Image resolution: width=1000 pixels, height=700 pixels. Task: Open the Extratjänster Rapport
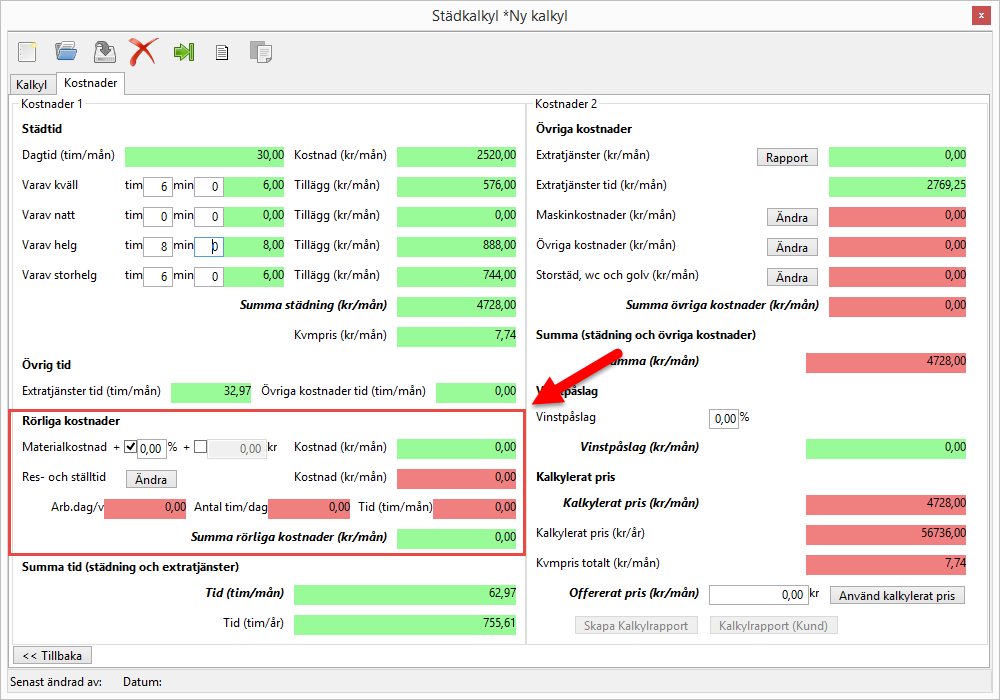tap(787, 157)
